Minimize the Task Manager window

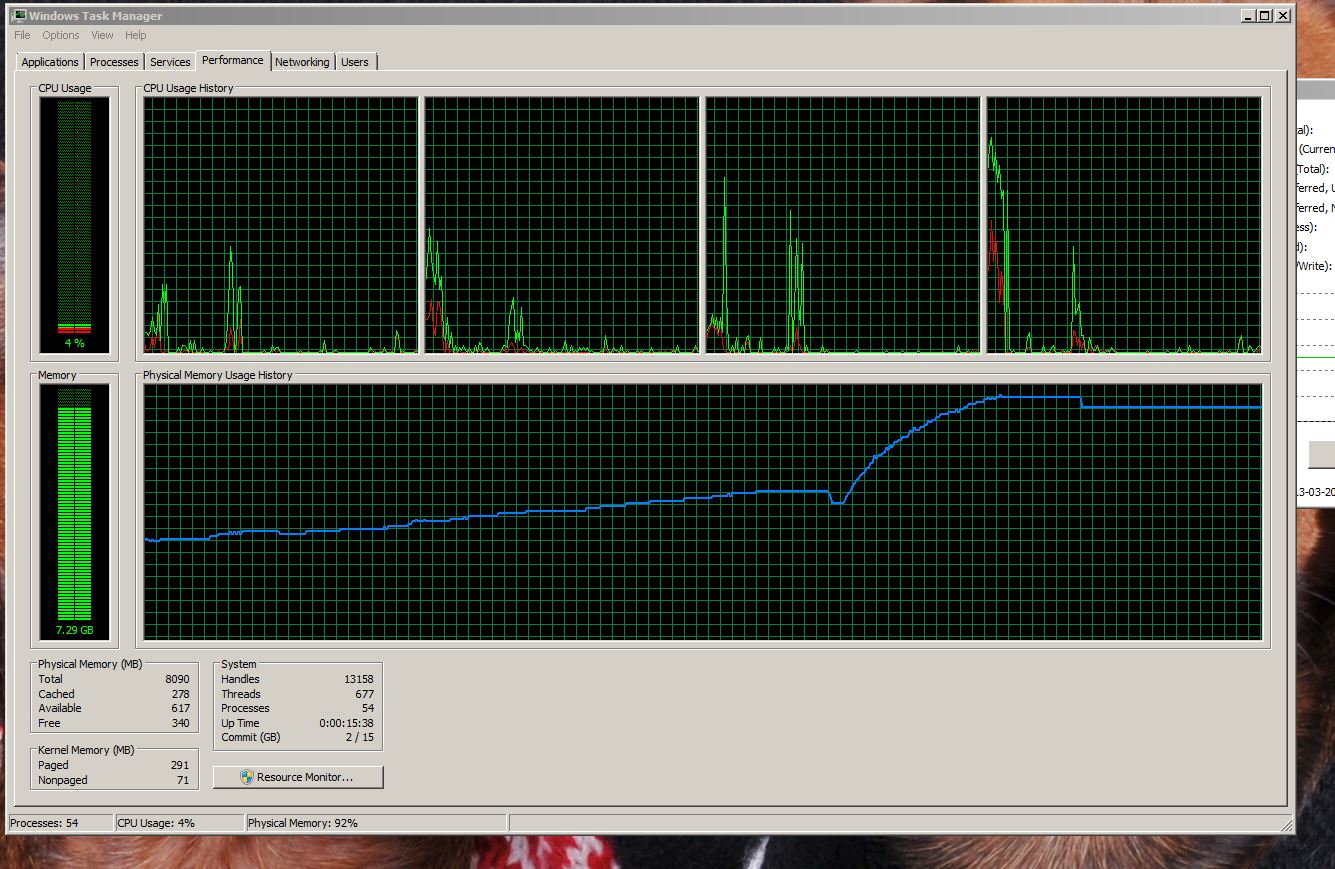(1248, 16)
